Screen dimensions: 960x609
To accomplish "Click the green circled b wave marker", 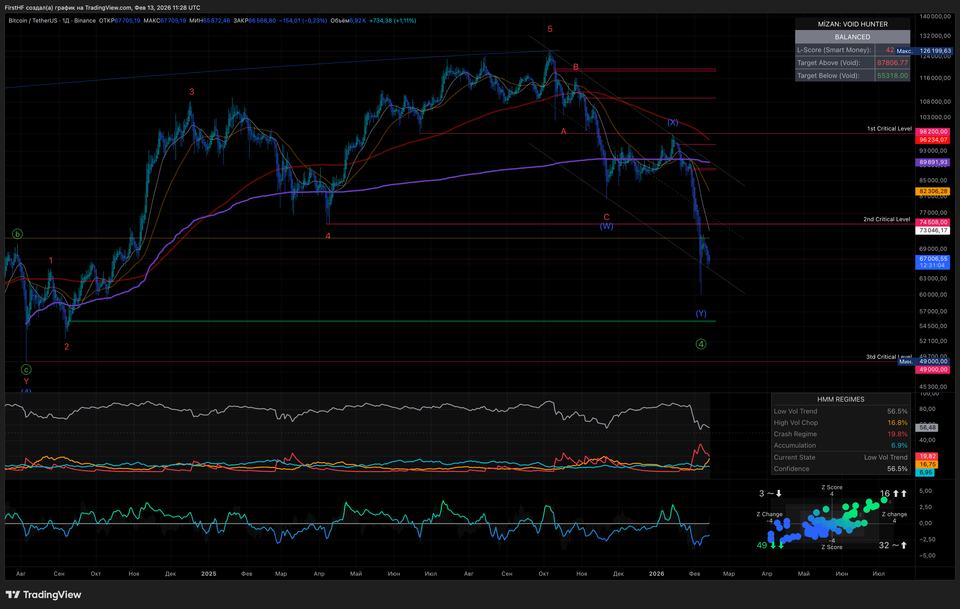I will click(17, 234).
